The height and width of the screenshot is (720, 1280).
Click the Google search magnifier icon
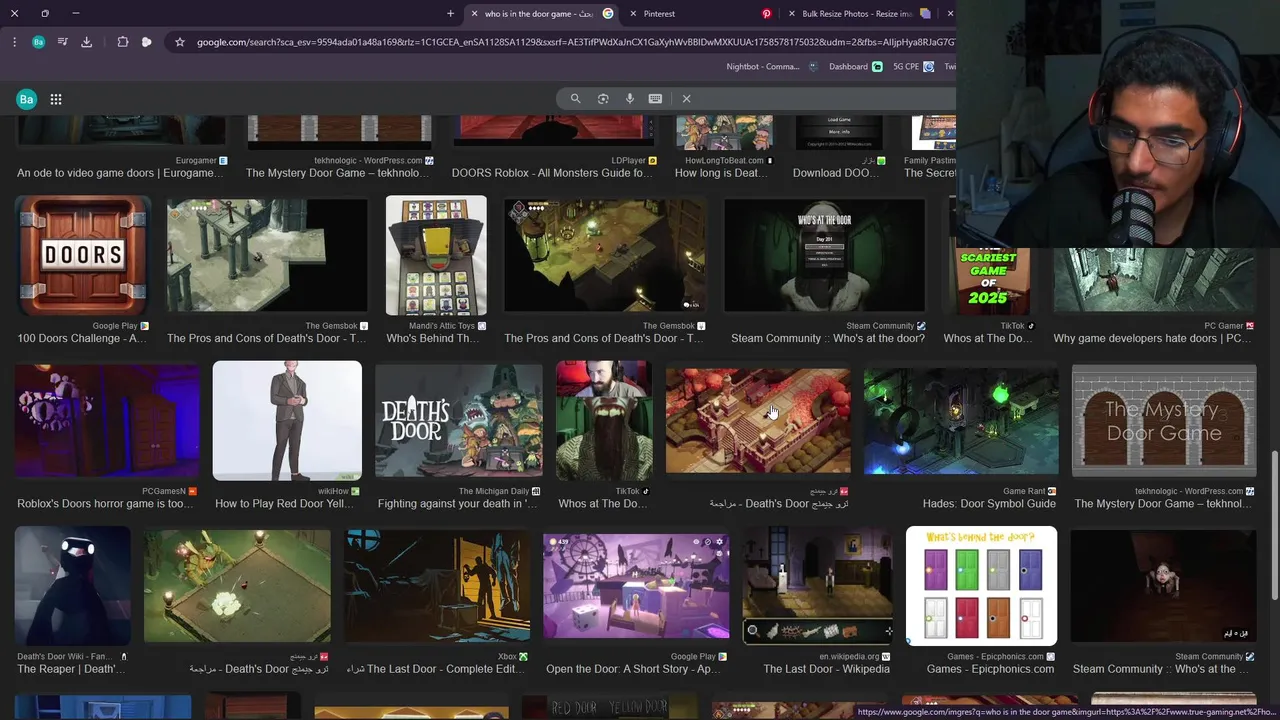pyautogui.click(x=575, y=99)
